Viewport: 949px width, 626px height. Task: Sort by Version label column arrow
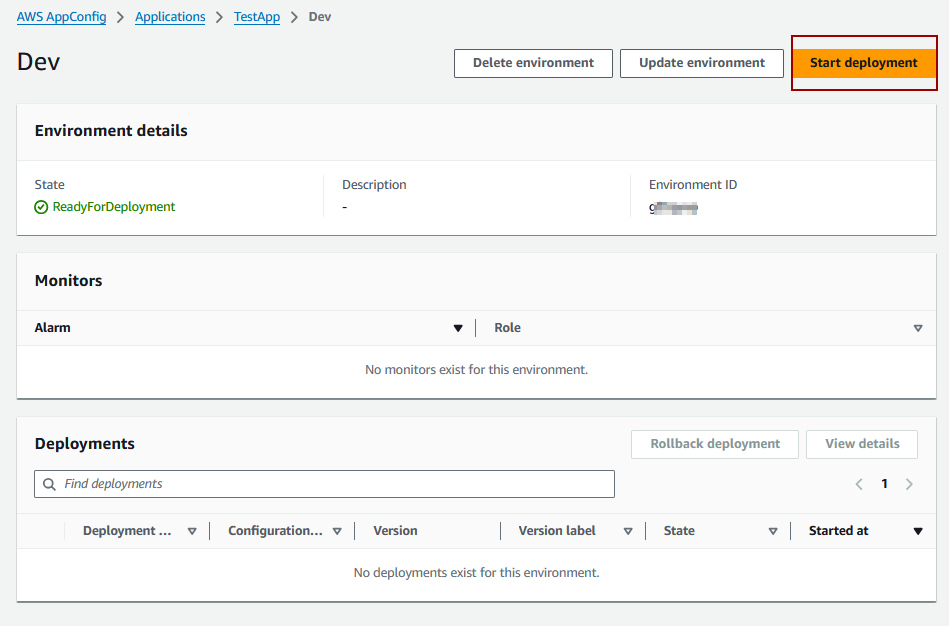[628, 531]
